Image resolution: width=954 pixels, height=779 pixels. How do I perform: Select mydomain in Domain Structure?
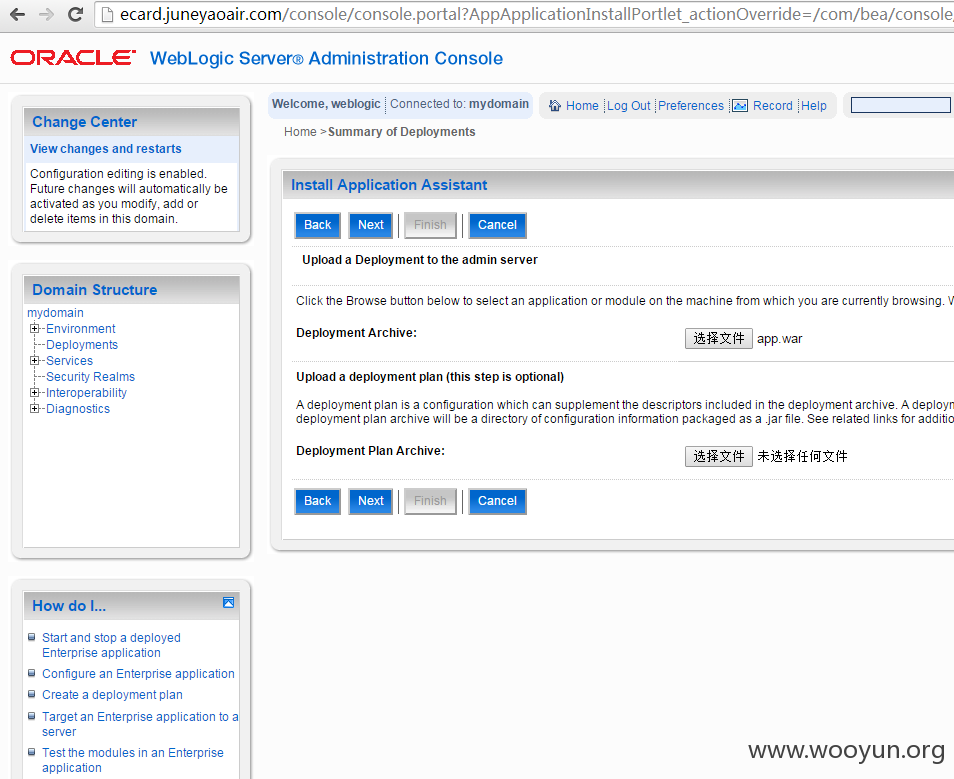click(55, 313)
